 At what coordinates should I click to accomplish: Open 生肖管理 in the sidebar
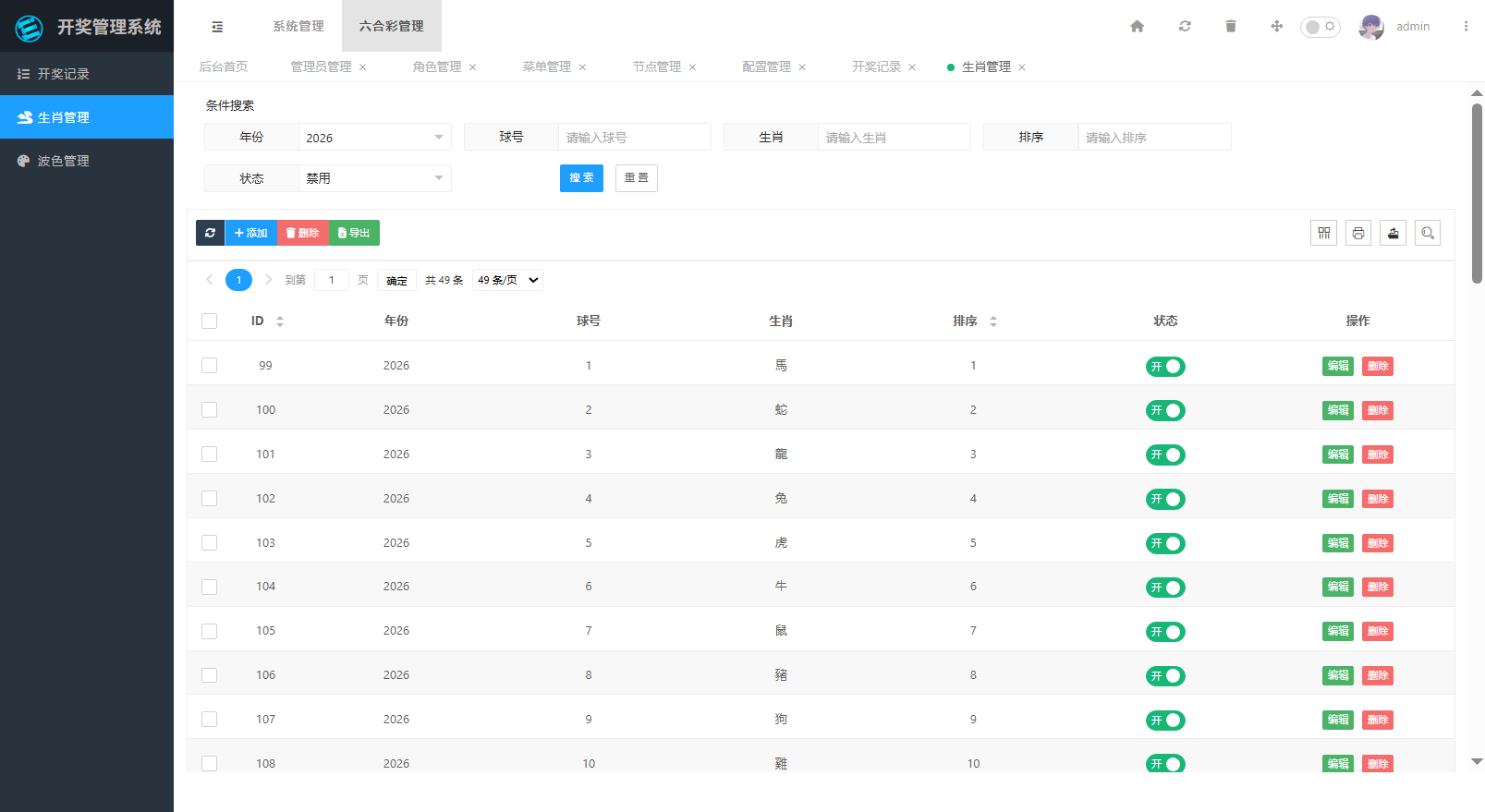[x=87, y=117]
